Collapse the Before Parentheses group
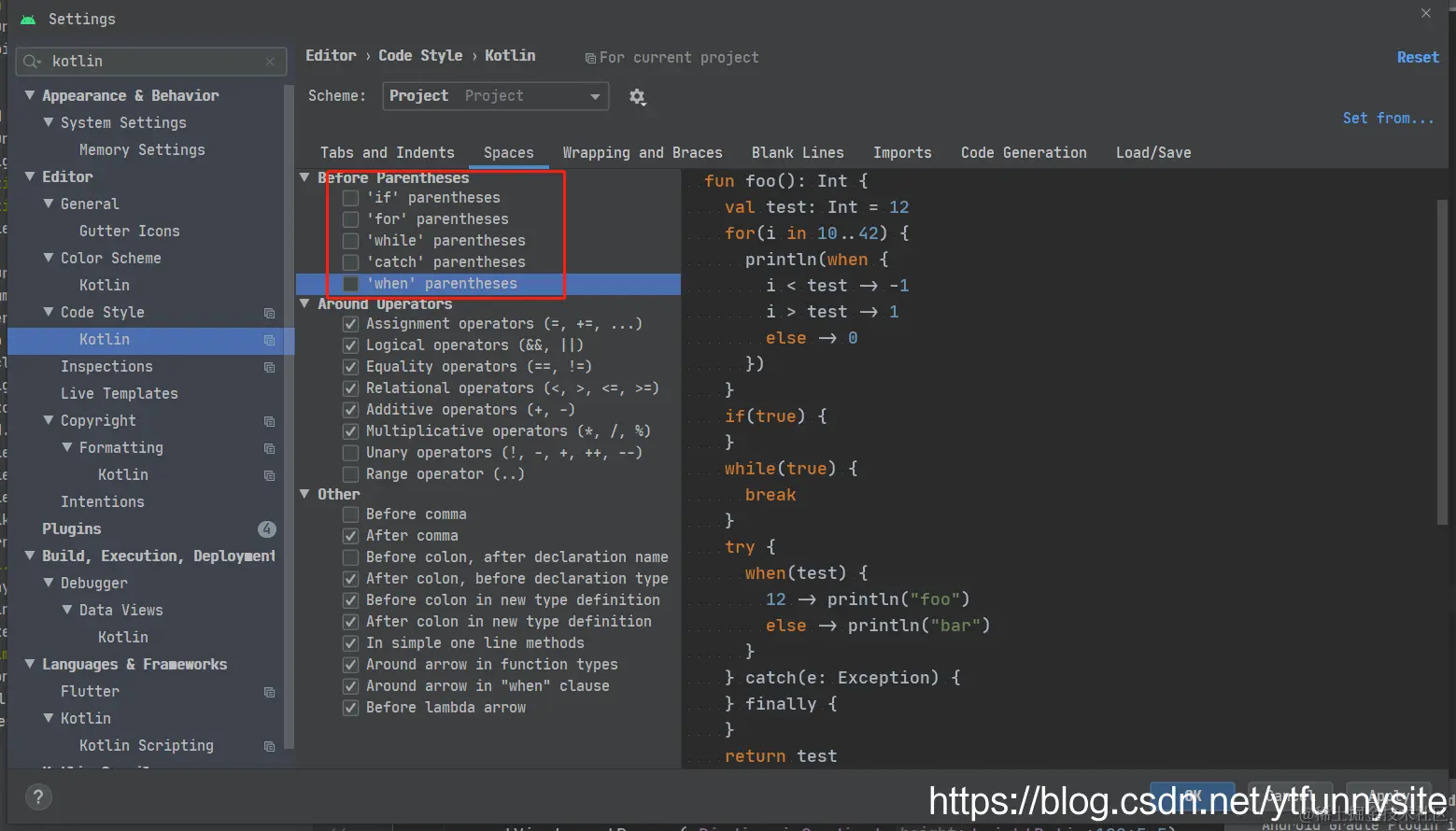 pos(304,177)
